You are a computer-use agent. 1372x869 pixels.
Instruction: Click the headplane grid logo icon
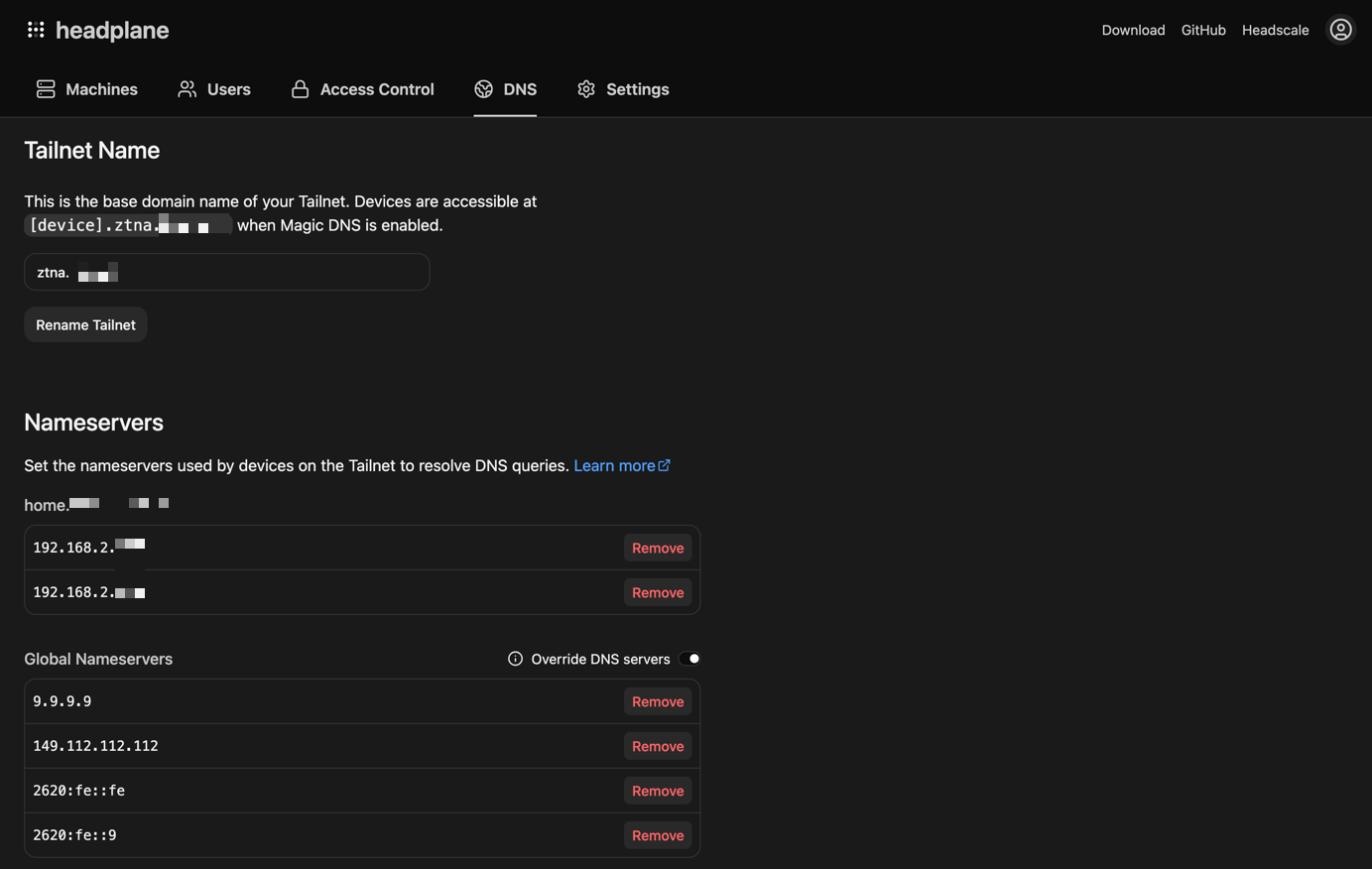point(36,30)
